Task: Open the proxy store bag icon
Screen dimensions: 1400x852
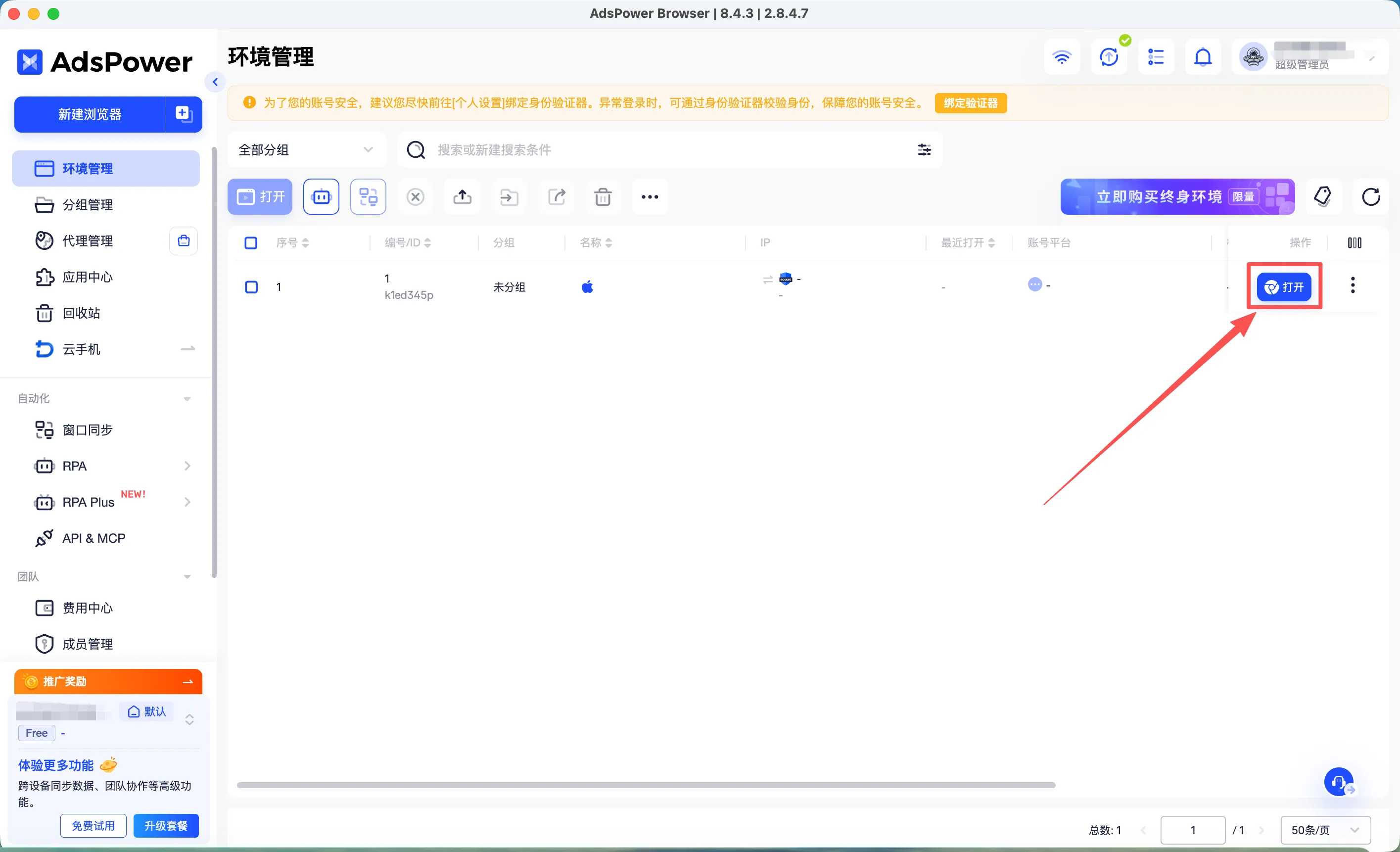Action: [x=184, y=241]
